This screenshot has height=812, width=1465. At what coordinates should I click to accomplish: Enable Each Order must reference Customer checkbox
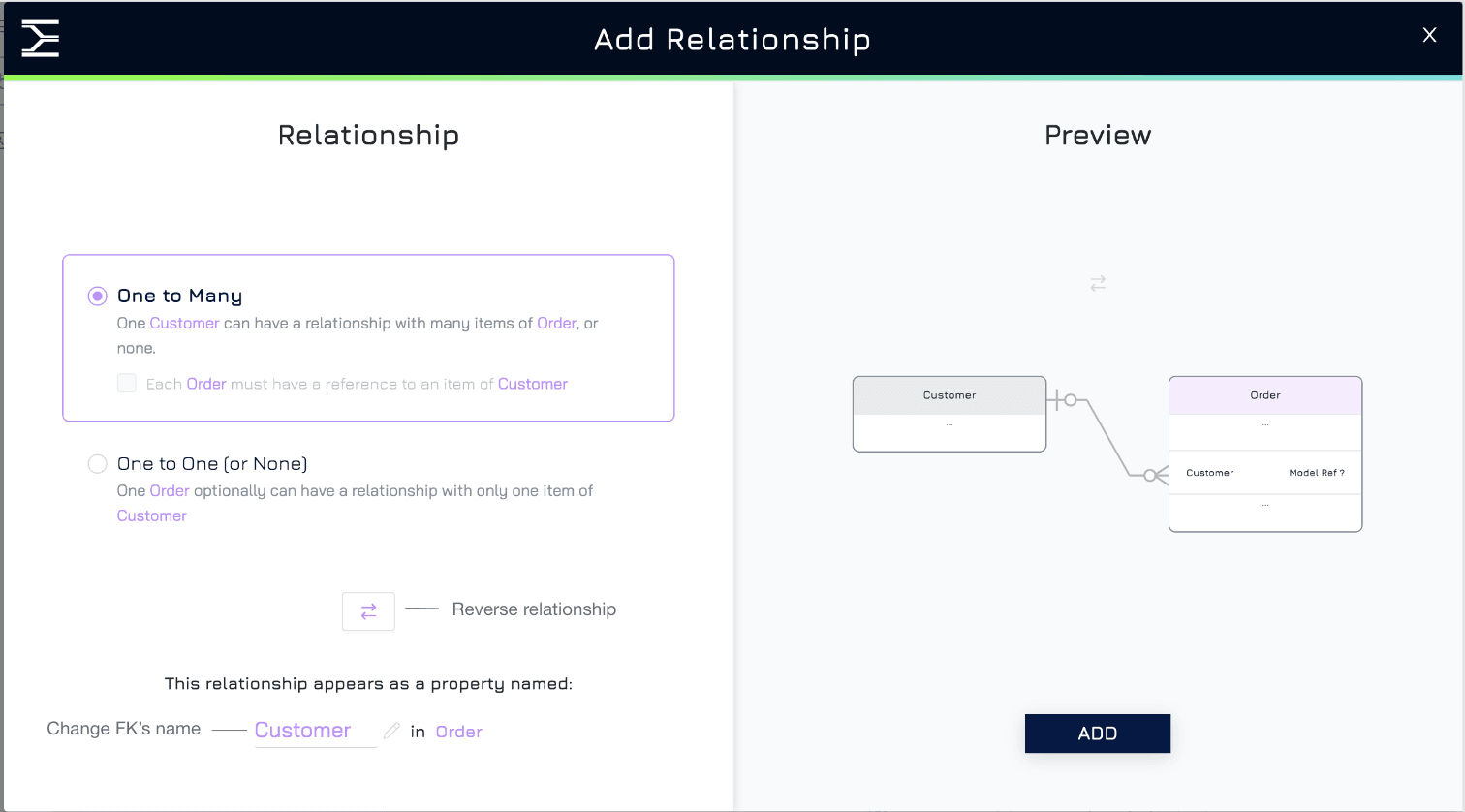click(x=127, y=383)
